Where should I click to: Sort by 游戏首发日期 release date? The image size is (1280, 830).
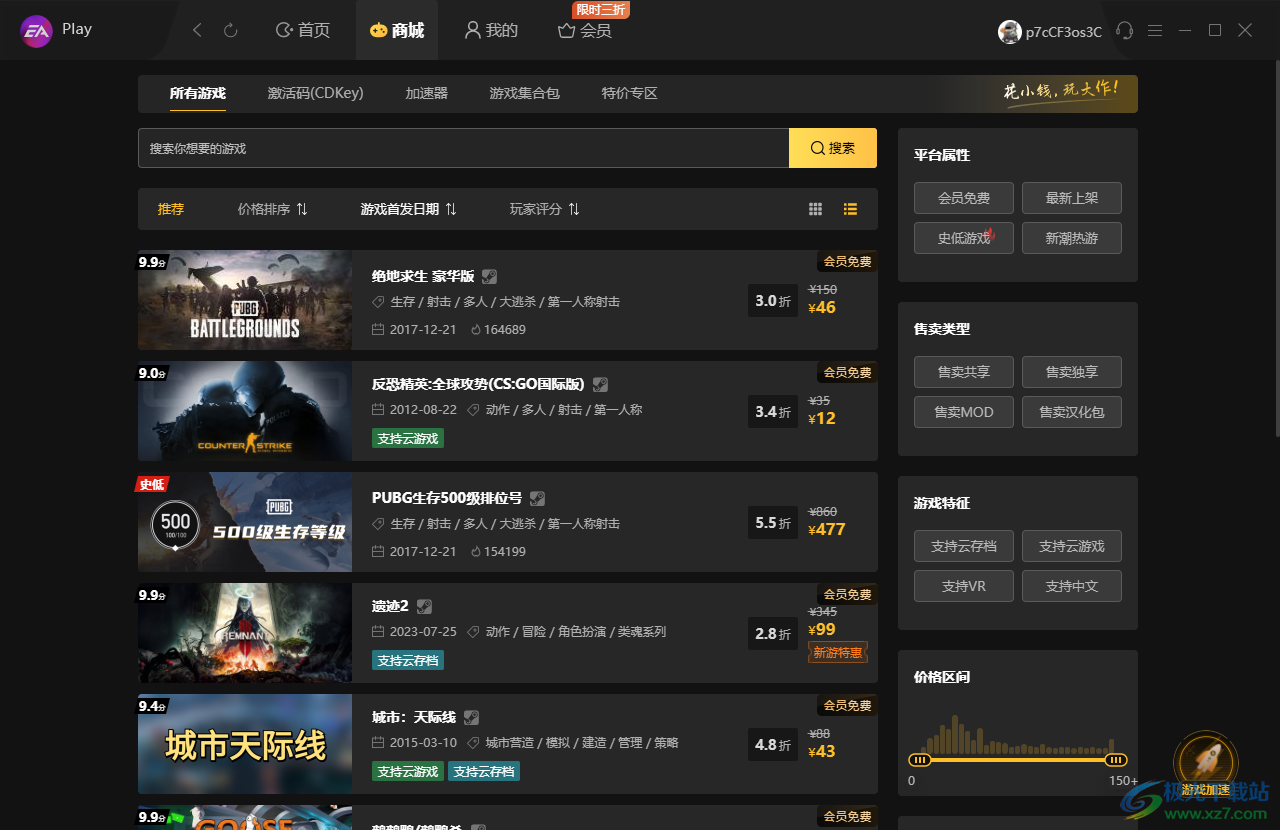coord(409,209)
